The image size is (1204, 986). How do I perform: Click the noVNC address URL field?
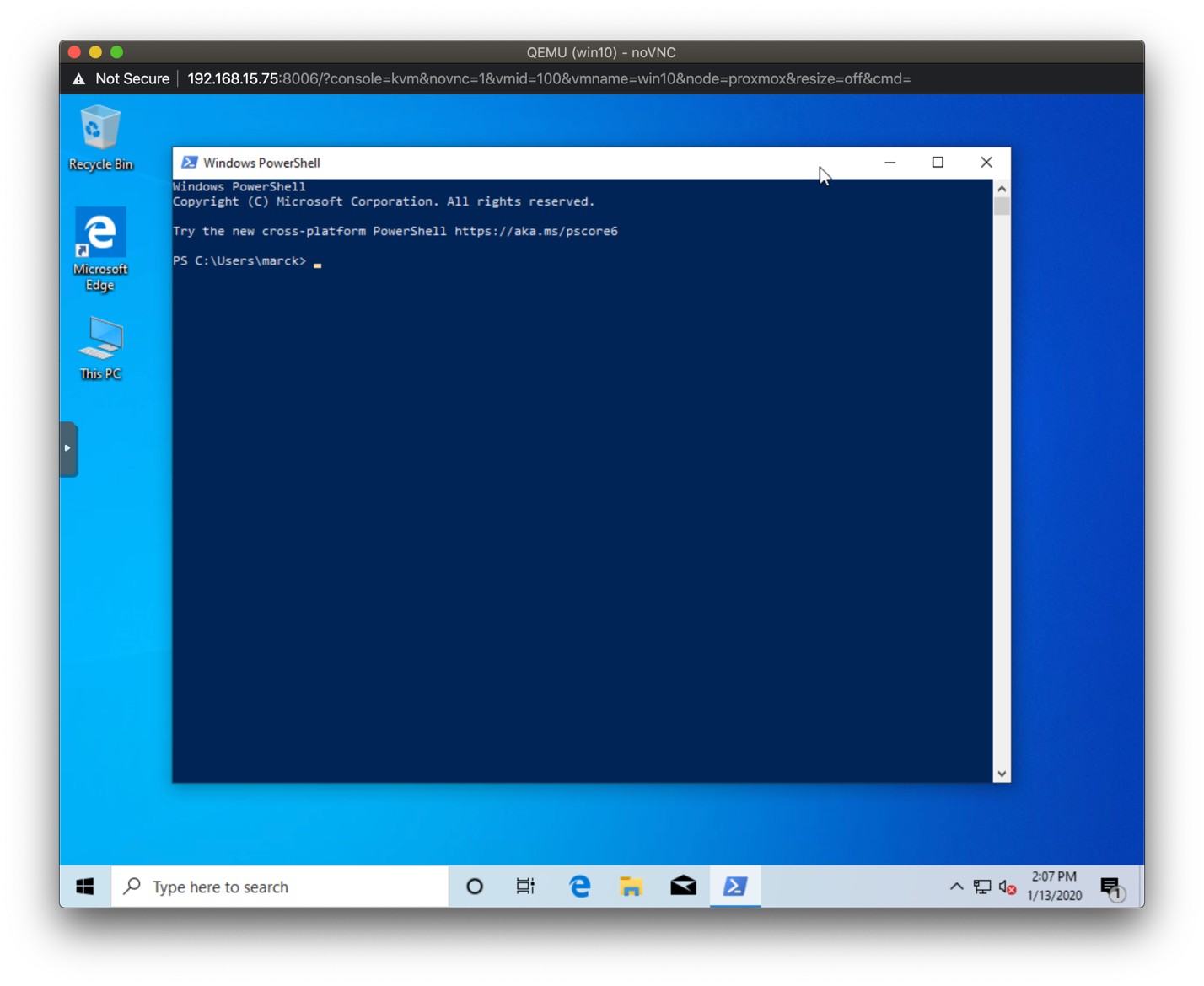point(549,79)
